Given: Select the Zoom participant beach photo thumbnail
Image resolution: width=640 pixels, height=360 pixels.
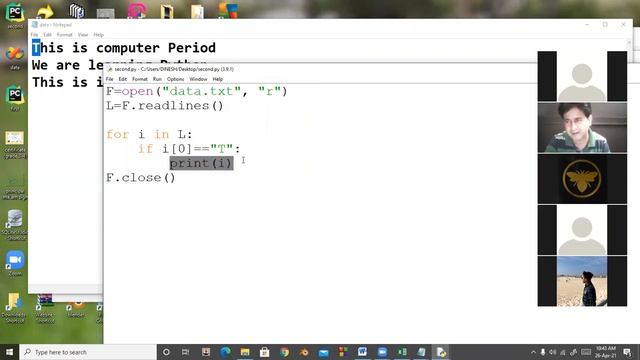Looking at the screenshot, I should [x=582, y=281].
